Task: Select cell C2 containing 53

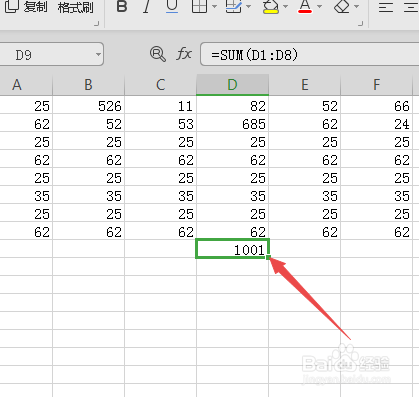Action: coord(160,123)
